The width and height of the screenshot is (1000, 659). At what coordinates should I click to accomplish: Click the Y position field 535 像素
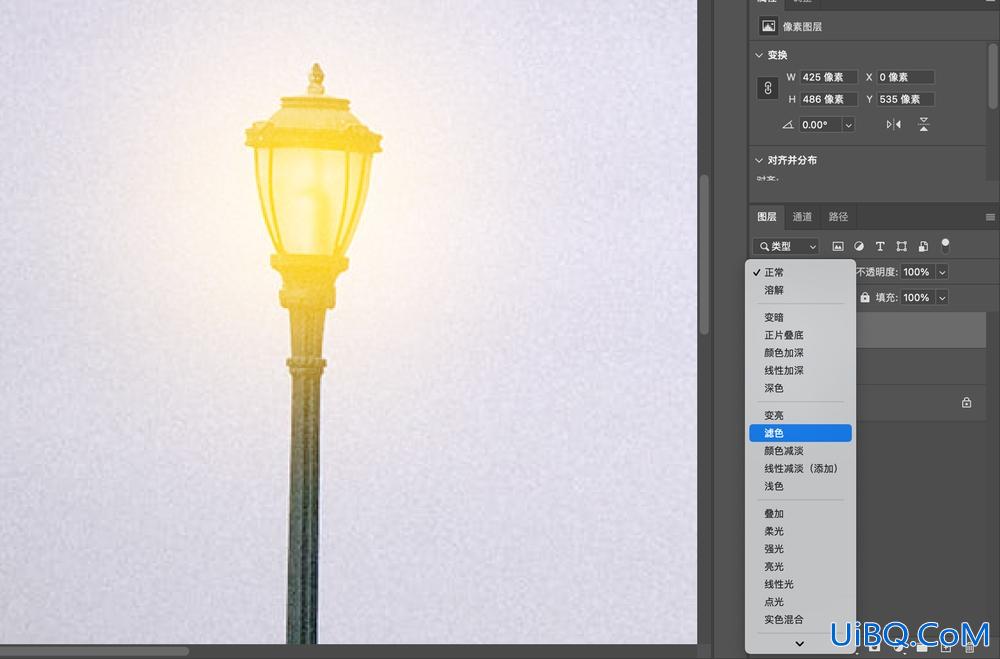point(906,99)
